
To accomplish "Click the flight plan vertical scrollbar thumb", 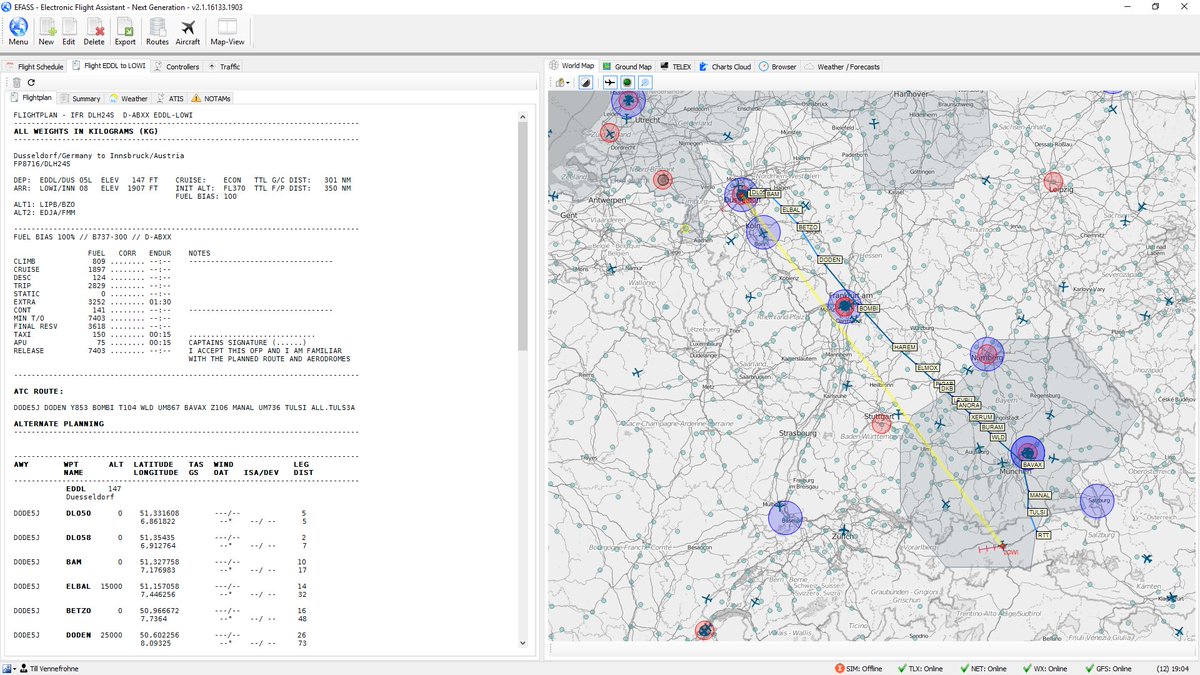I will click(522, 235).
